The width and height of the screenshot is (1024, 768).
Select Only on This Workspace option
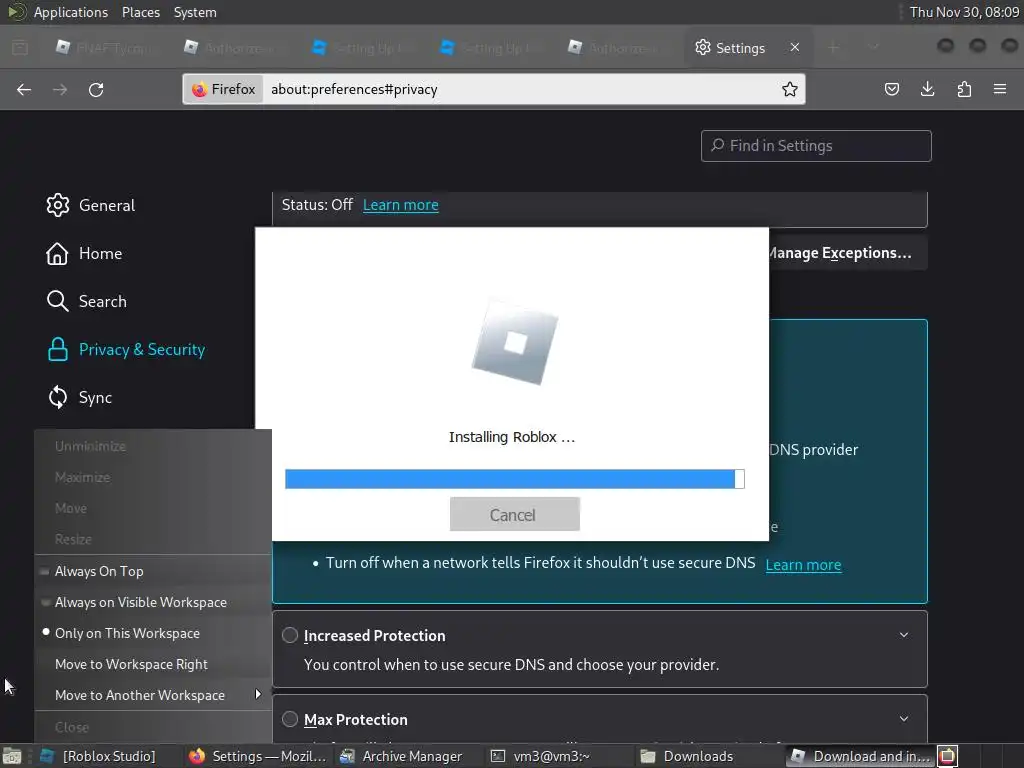(153, 633)
